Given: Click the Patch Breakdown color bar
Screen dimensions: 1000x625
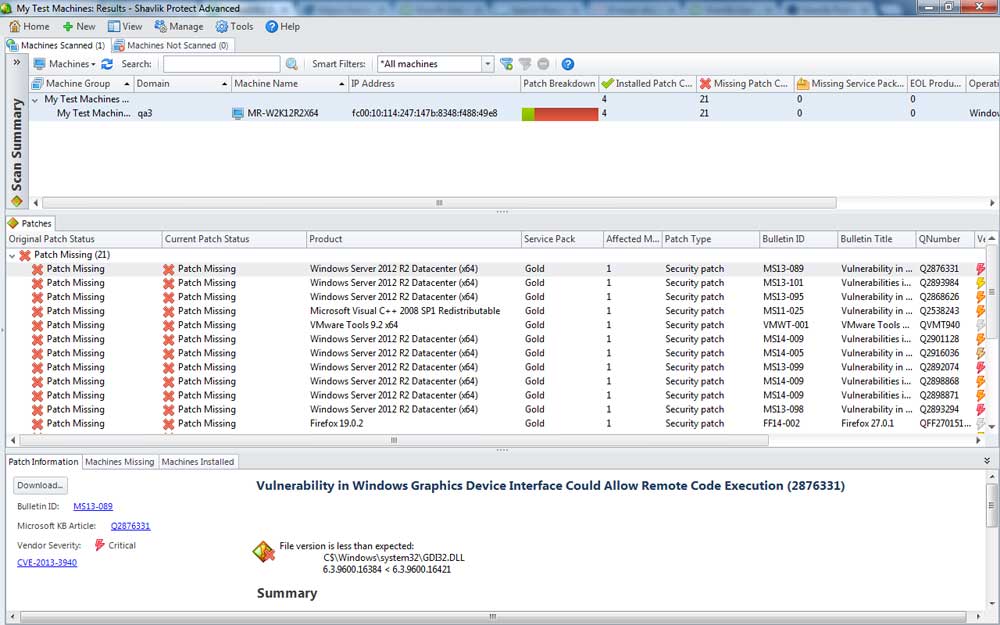Looking at the screenshot, I should point(560,114).
